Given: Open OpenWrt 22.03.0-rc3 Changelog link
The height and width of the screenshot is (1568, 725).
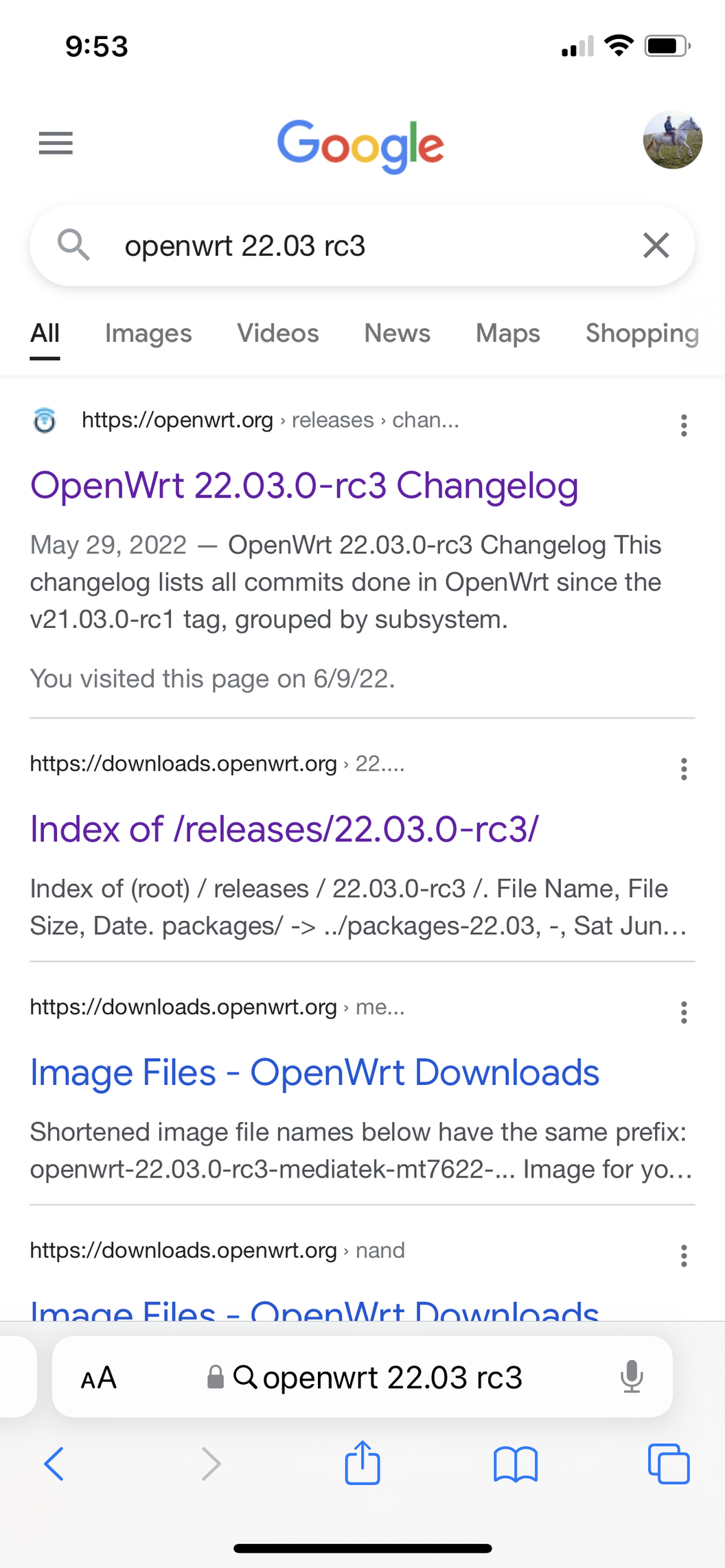Looking at the screenshot, I should click(x=304, y=485).
